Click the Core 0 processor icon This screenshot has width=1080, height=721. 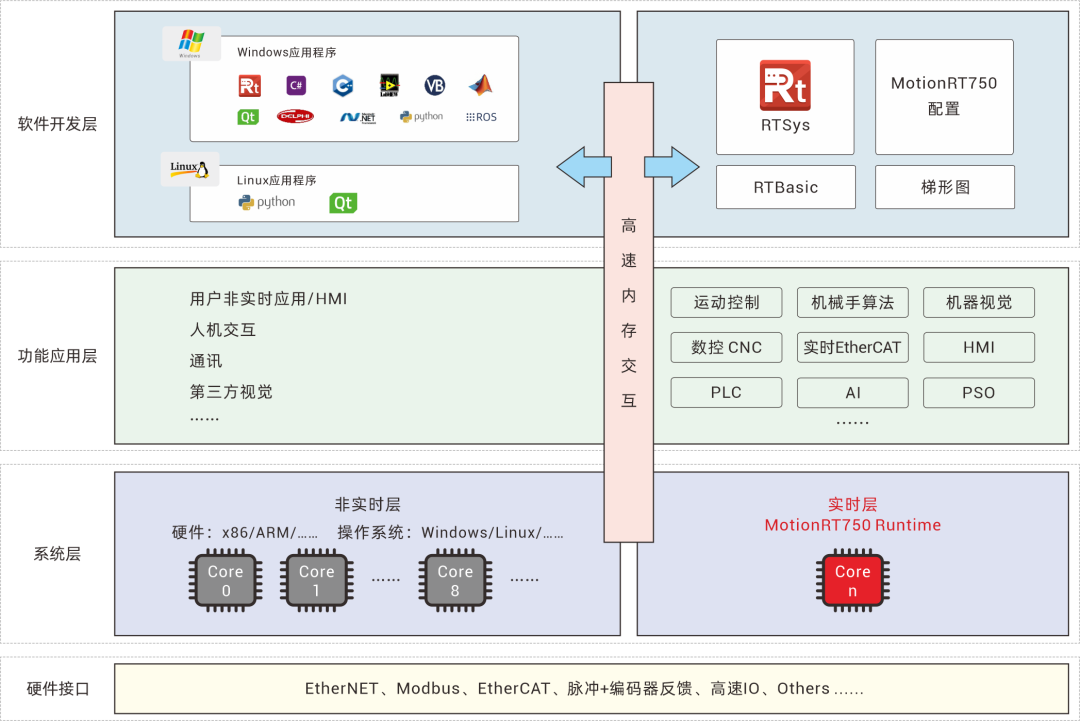coord(225,580)
